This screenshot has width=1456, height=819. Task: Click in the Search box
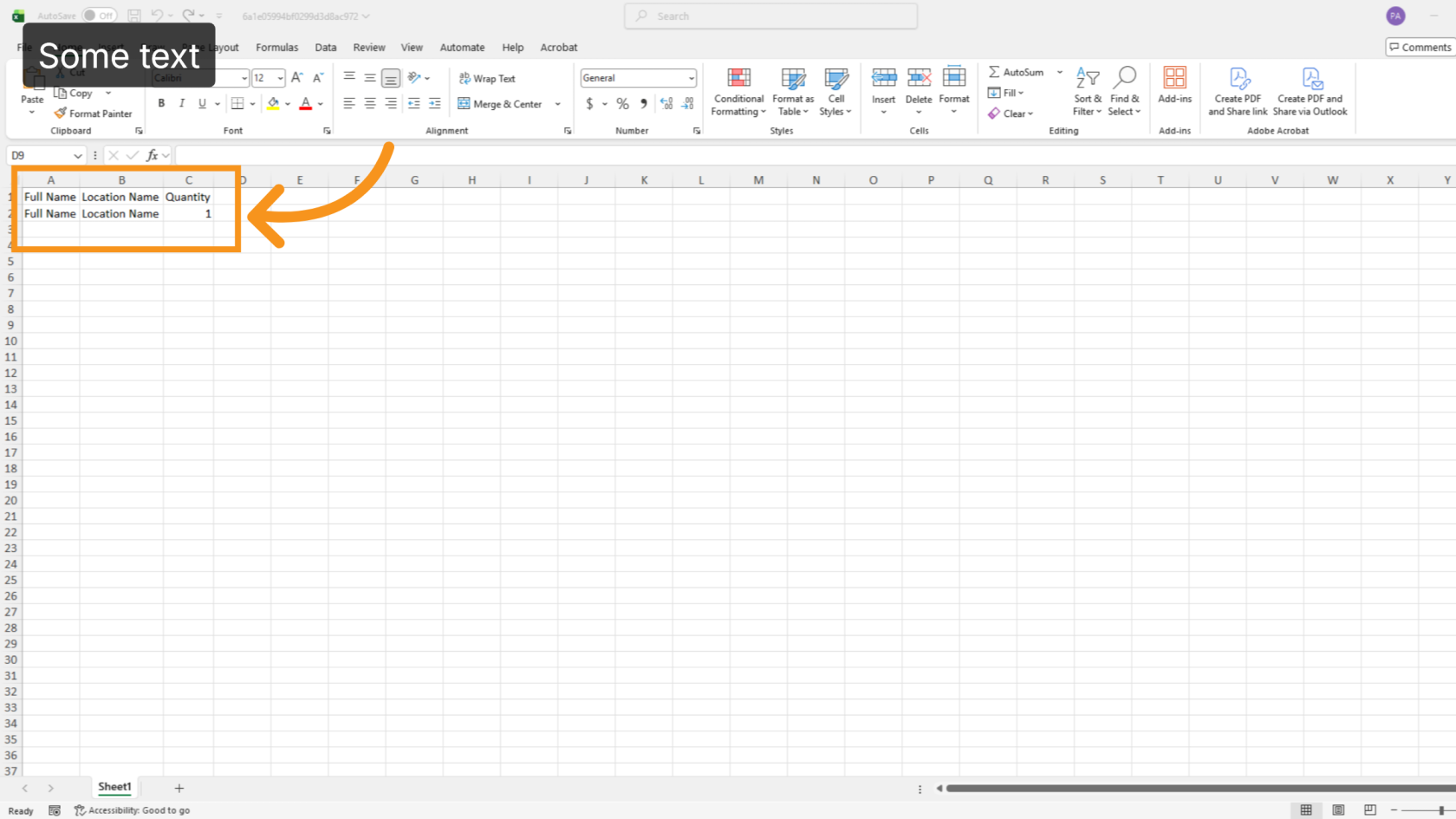[770, 16]
